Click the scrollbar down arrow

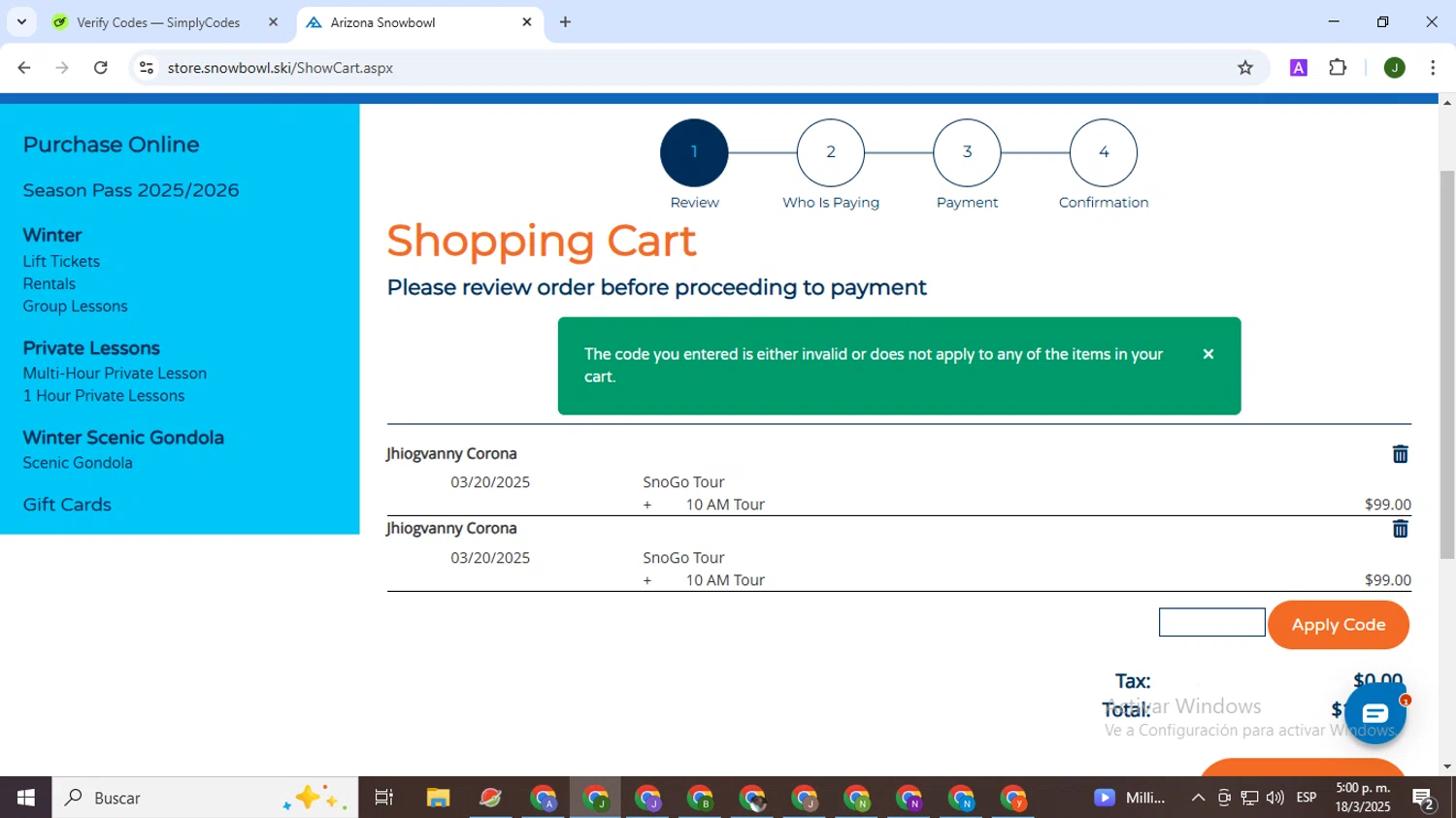point(1447,767)
